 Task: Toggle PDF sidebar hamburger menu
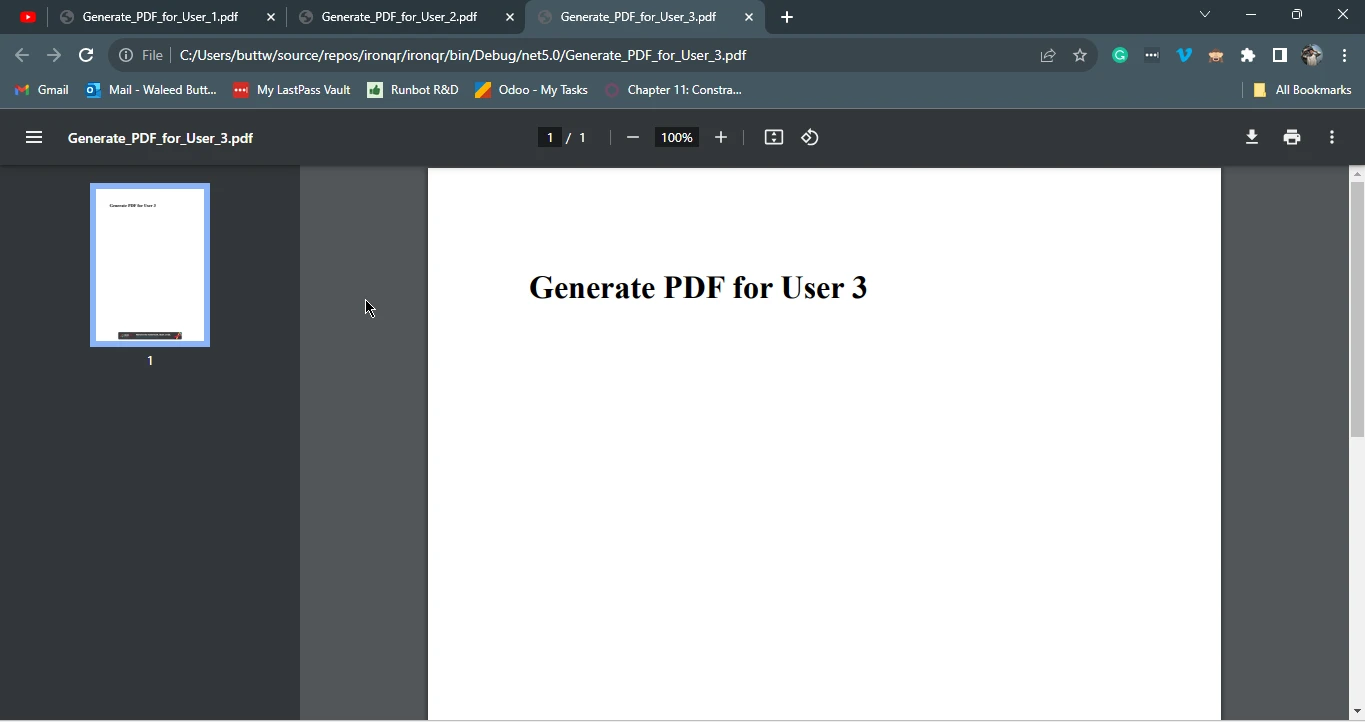click(x=34, y=138)
